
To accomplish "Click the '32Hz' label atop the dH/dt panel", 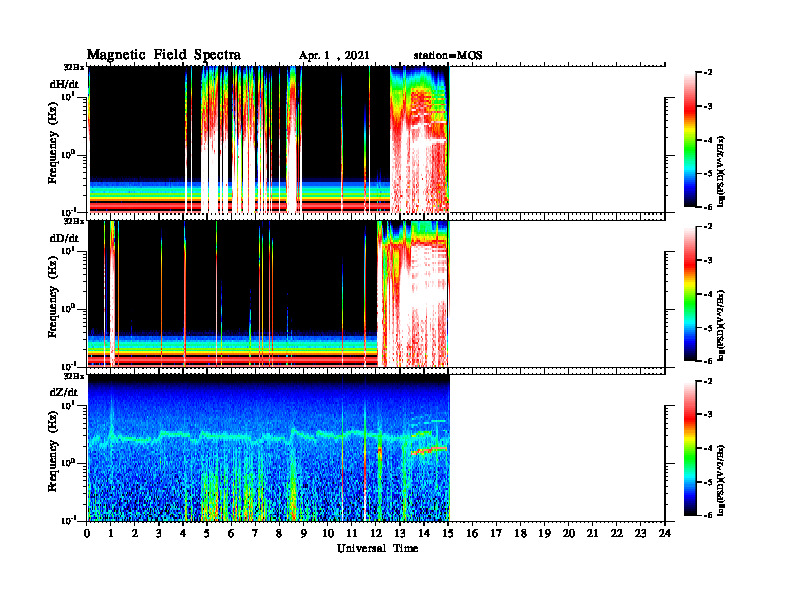I will pos(74,66).
